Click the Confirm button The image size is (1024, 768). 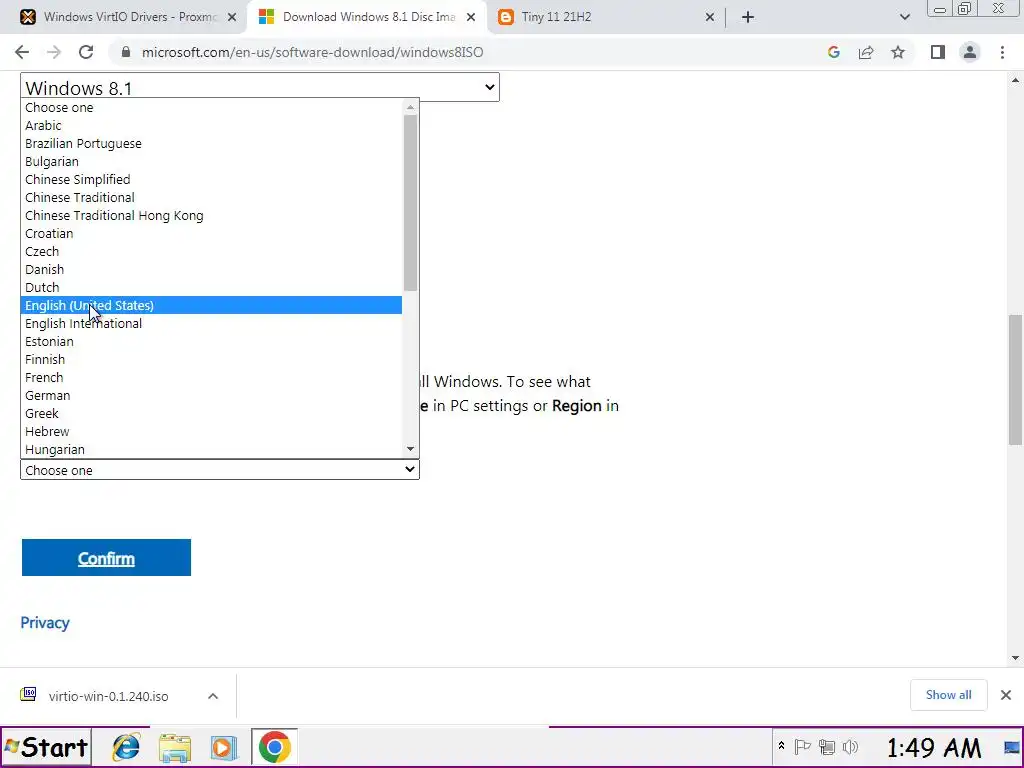pos(106,558)
